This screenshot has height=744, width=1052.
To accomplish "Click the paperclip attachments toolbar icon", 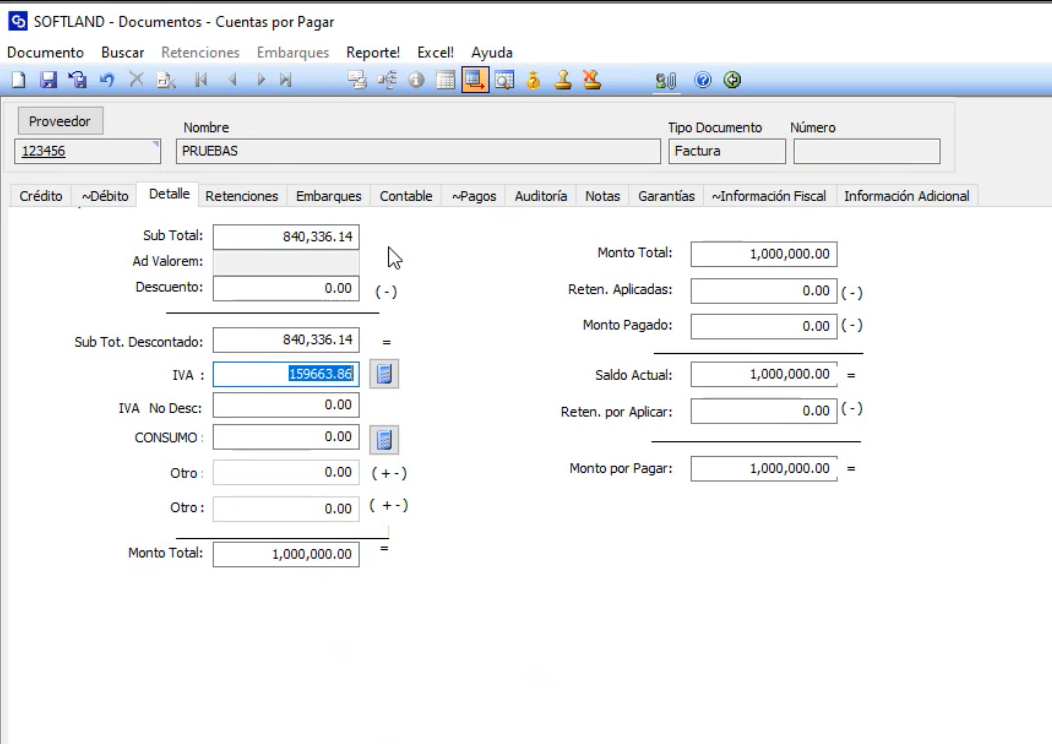I will tap(666, 81).
